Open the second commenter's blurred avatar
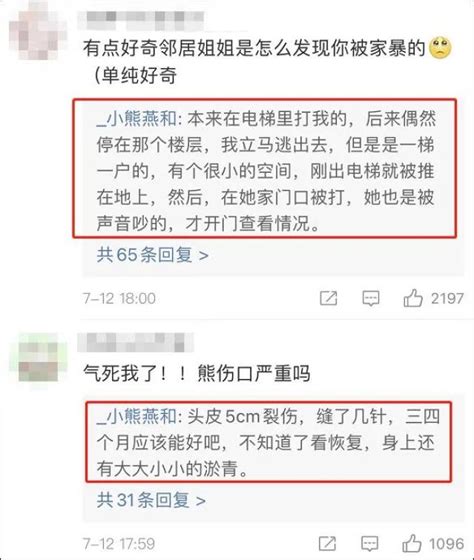Viewport: 474px width, 560px height. (x=38, y=361)
